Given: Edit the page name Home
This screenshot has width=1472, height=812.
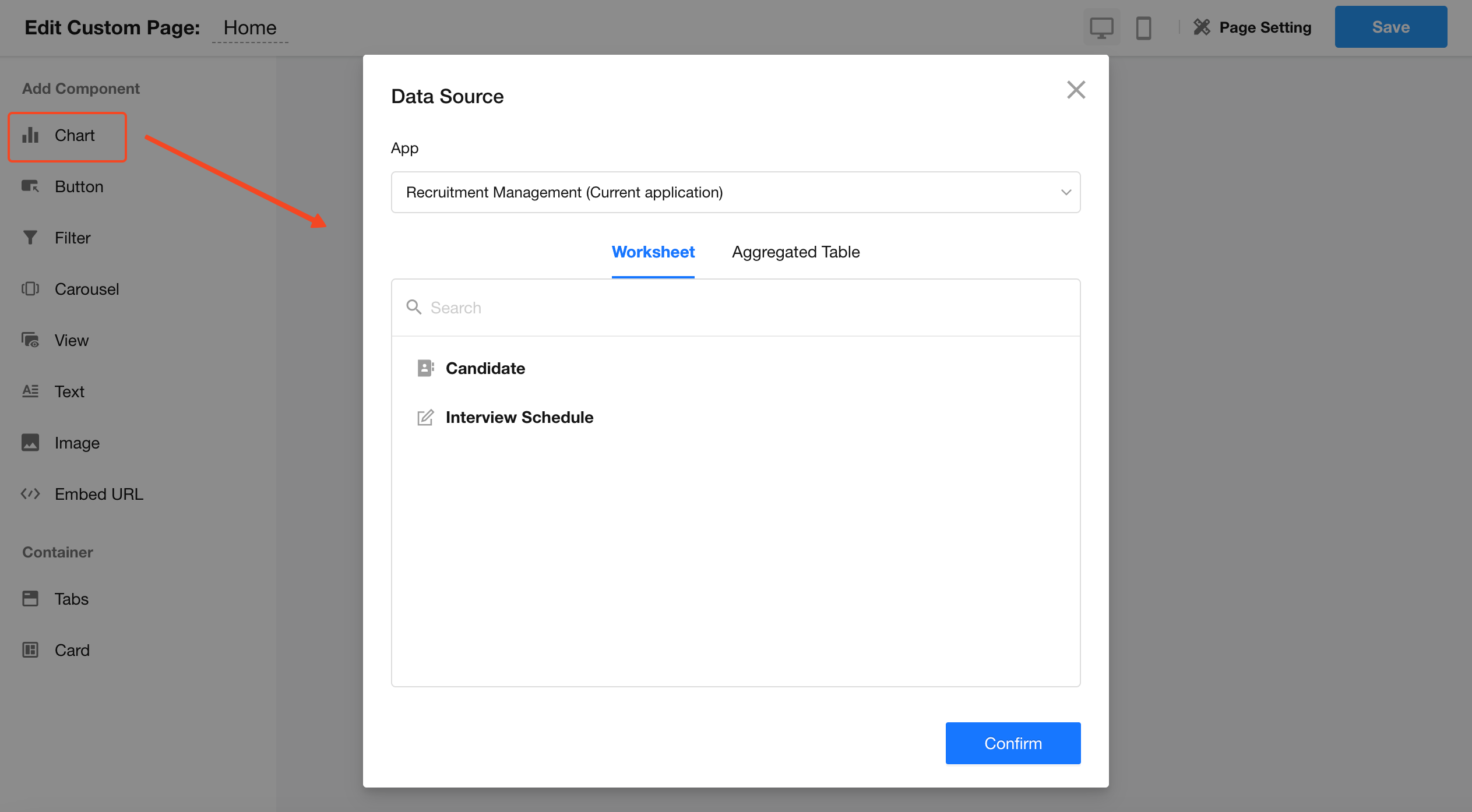Looking at the screenshot, I should pos(250,27).
